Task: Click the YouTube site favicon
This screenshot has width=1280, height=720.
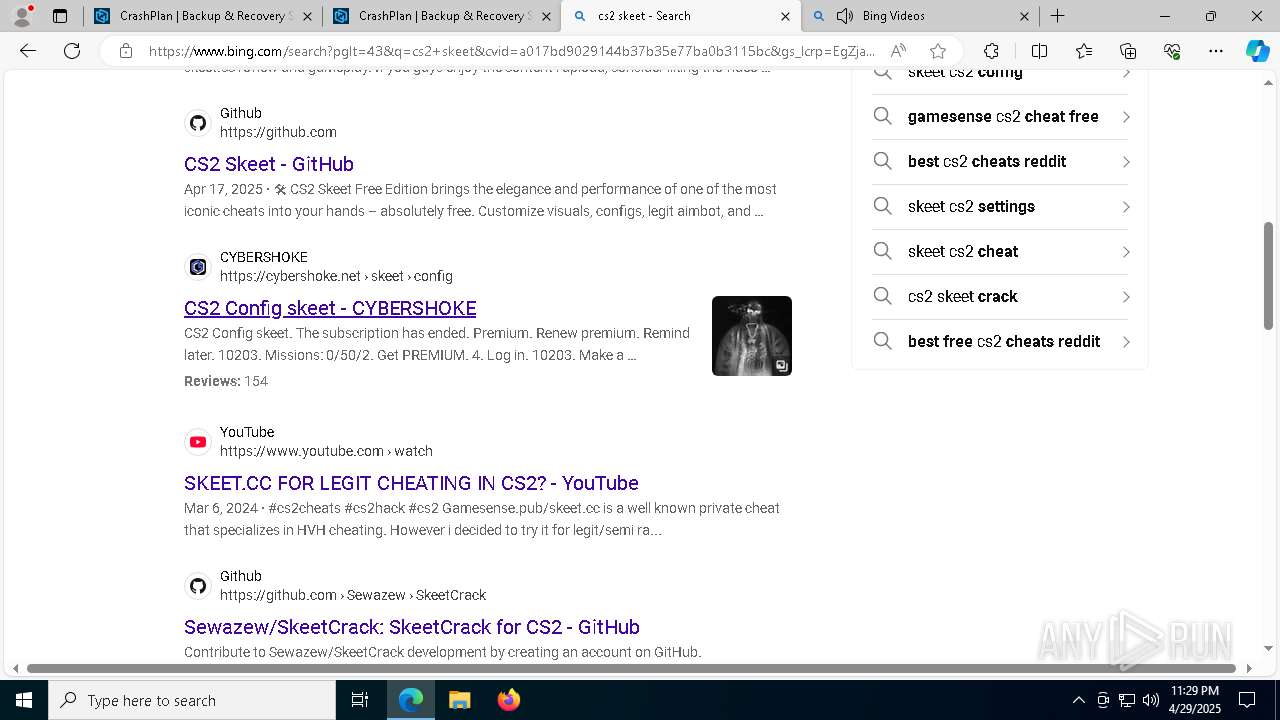Action: (198, 442)
